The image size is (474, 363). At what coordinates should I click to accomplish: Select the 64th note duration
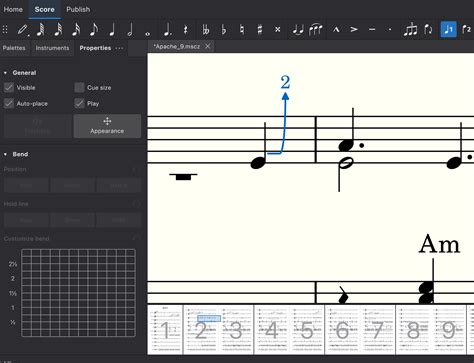pos(41,30)
